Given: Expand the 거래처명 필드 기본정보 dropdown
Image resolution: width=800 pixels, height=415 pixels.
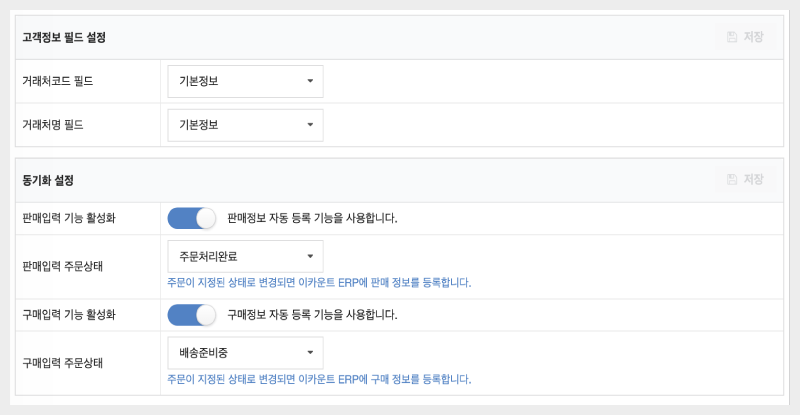Looking at the screenshot, I should pyautogui.click(x=245, y=125).
